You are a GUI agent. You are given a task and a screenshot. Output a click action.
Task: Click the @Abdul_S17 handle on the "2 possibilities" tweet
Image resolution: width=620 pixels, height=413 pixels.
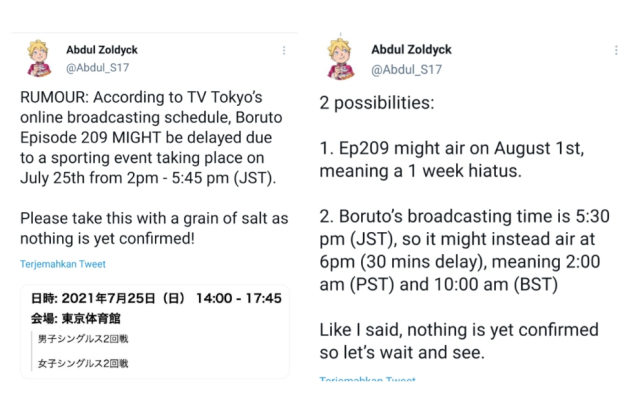point(406,69)
